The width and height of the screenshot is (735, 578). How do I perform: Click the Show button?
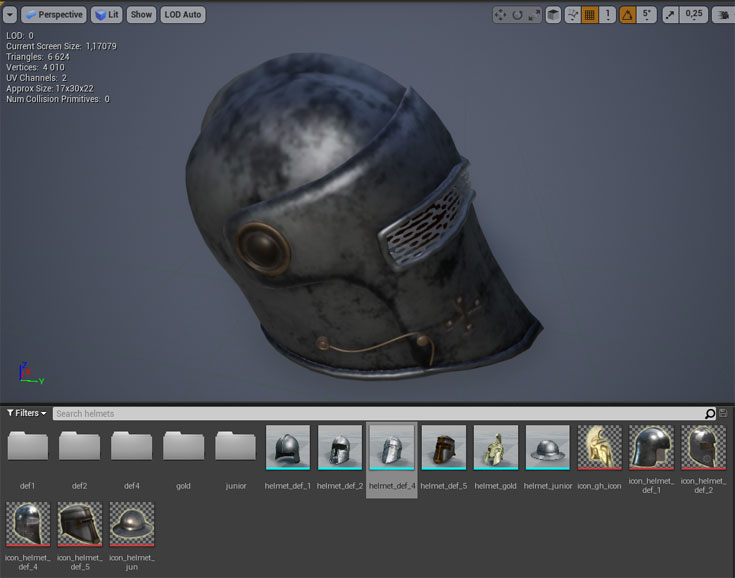(141, 15)
